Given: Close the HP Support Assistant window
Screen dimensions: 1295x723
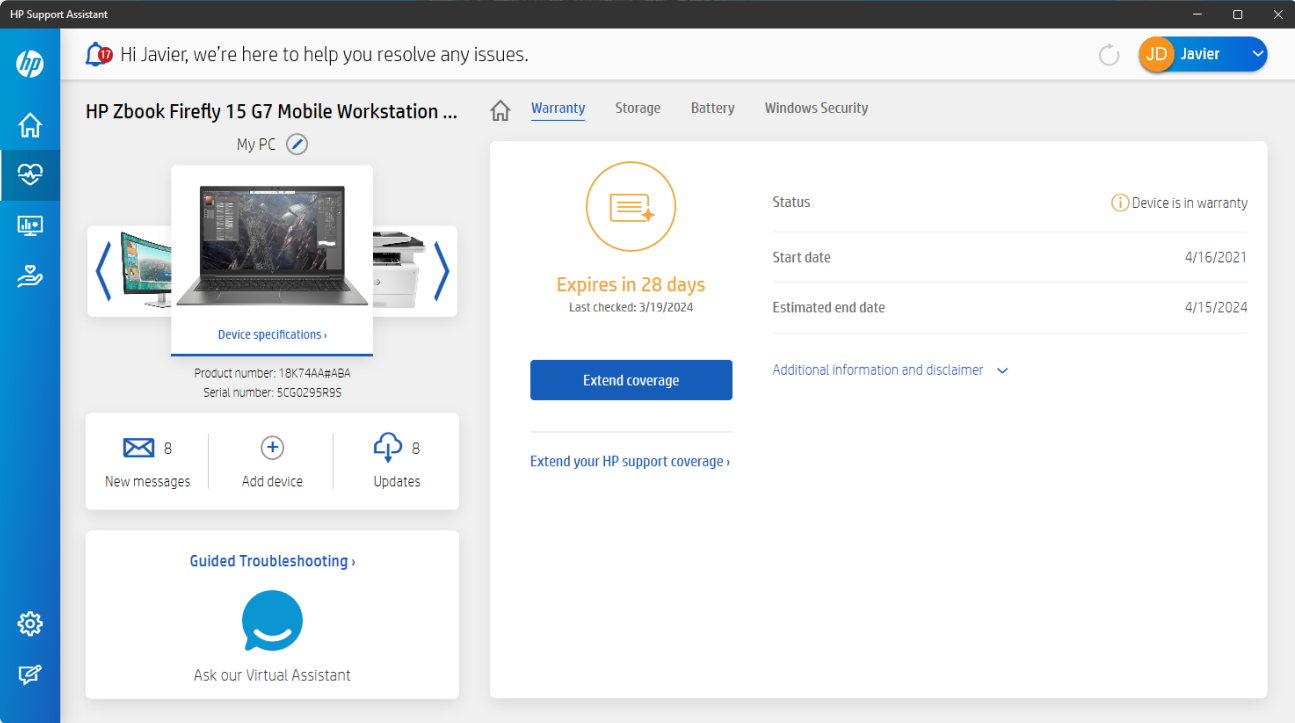Looking at the screenshot, I should click(x=1276, y=14).
